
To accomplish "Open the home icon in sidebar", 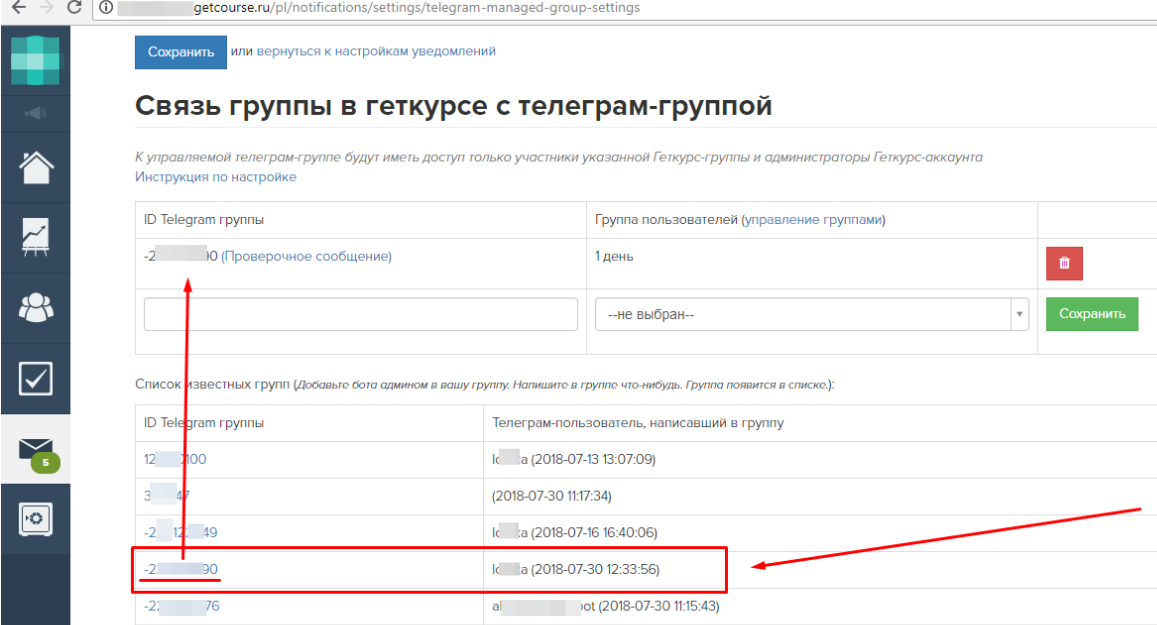I will 35,168.
